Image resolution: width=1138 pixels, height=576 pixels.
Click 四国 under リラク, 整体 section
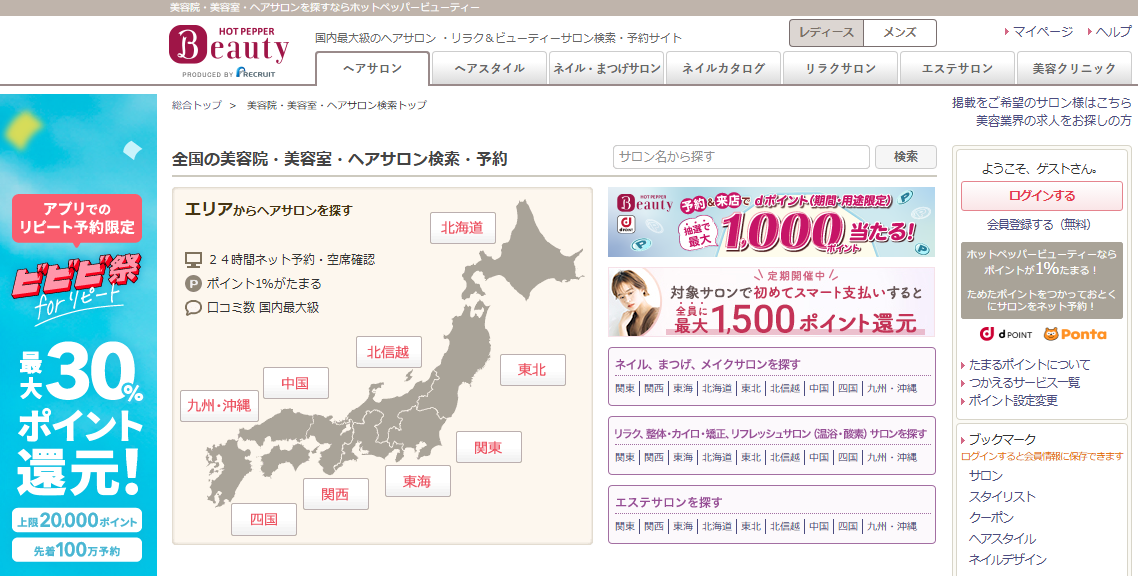tap(848, 458)
